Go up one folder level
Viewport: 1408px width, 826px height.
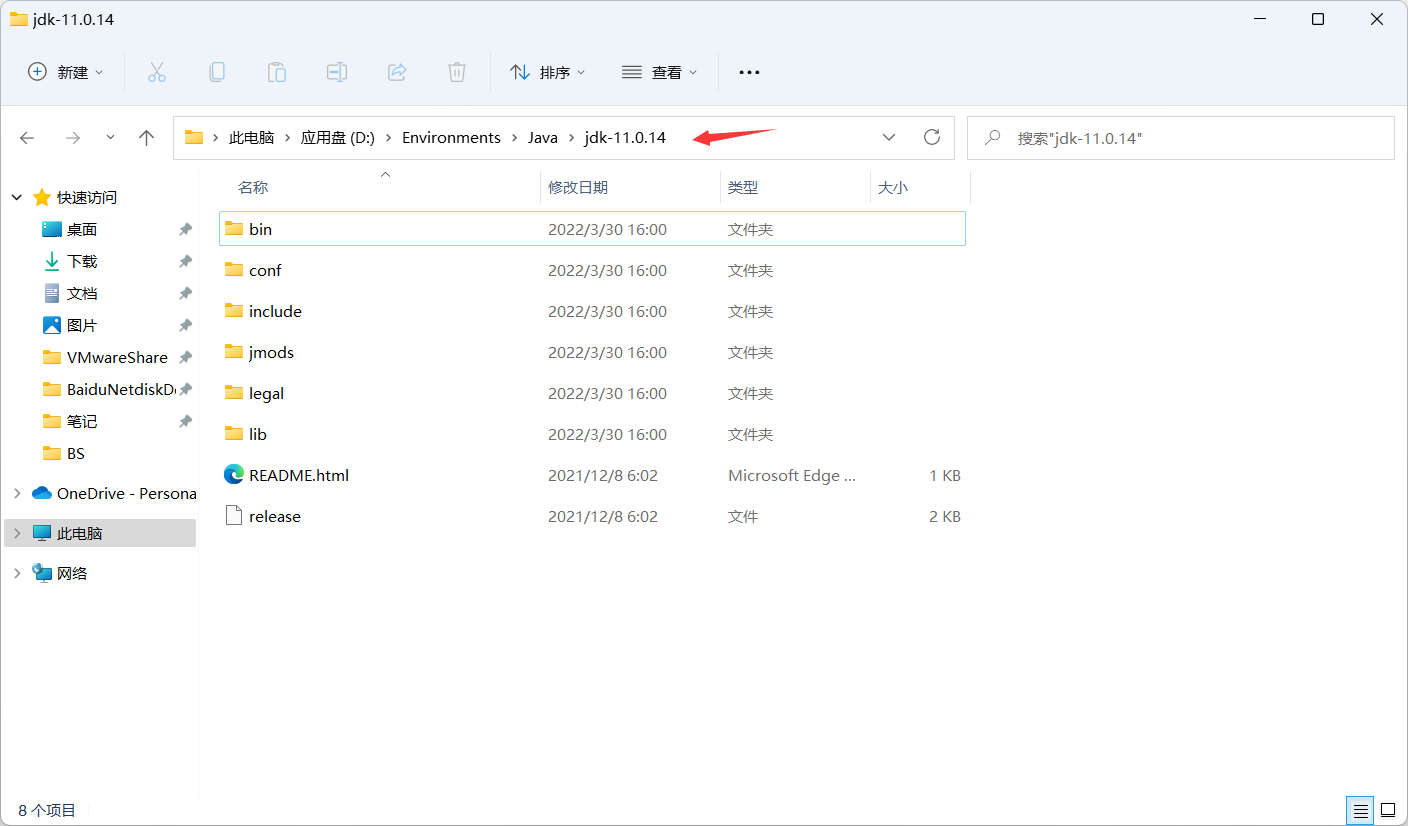[147, 138]
